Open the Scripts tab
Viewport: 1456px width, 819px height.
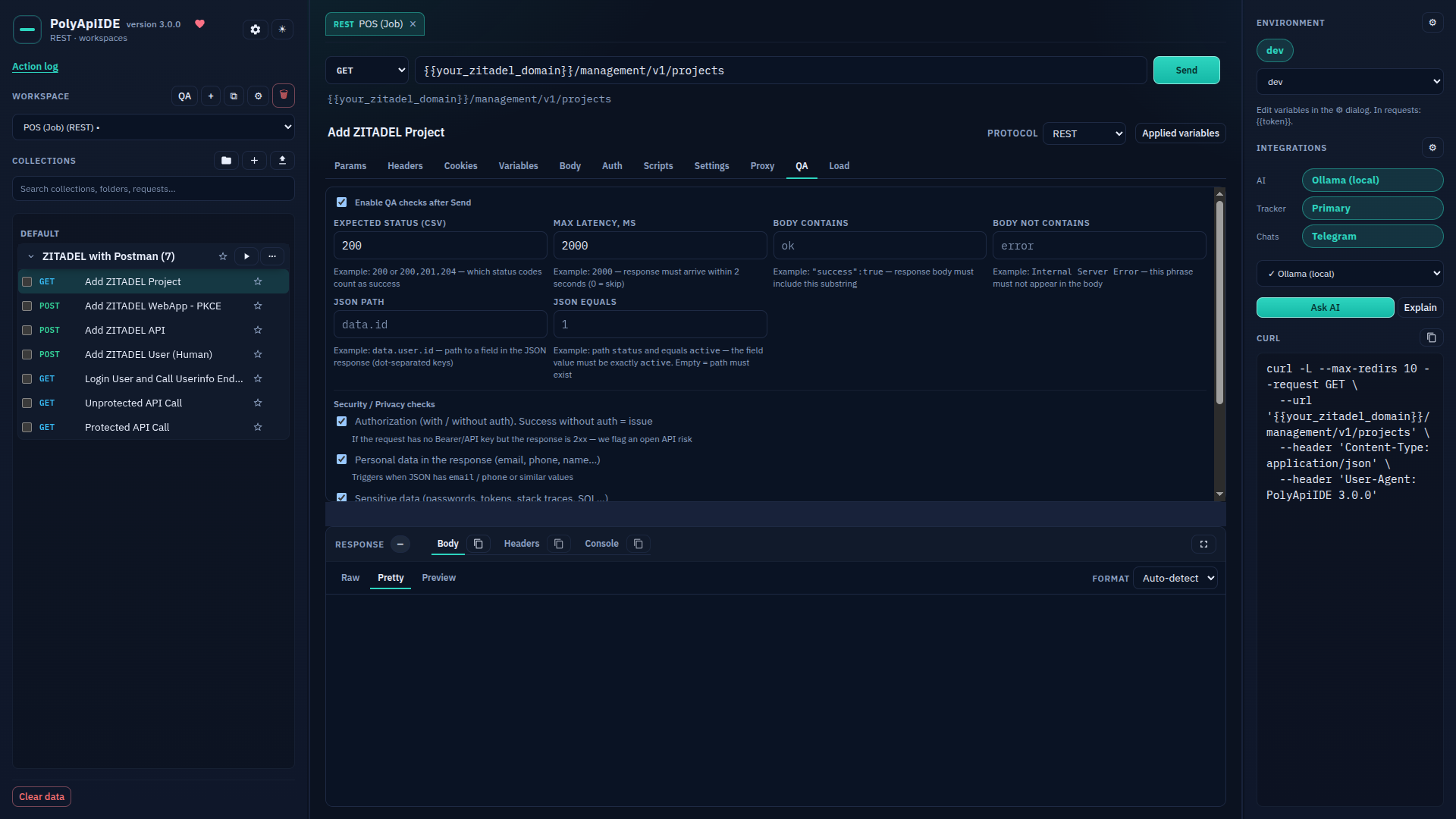(x=658, y=166)
